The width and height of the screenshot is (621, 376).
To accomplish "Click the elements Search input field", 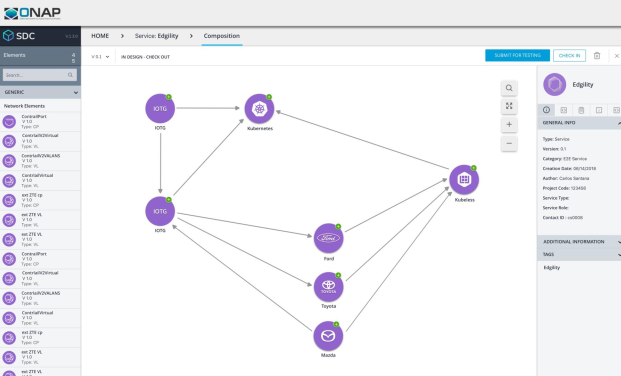I will (x=40, y=75).
